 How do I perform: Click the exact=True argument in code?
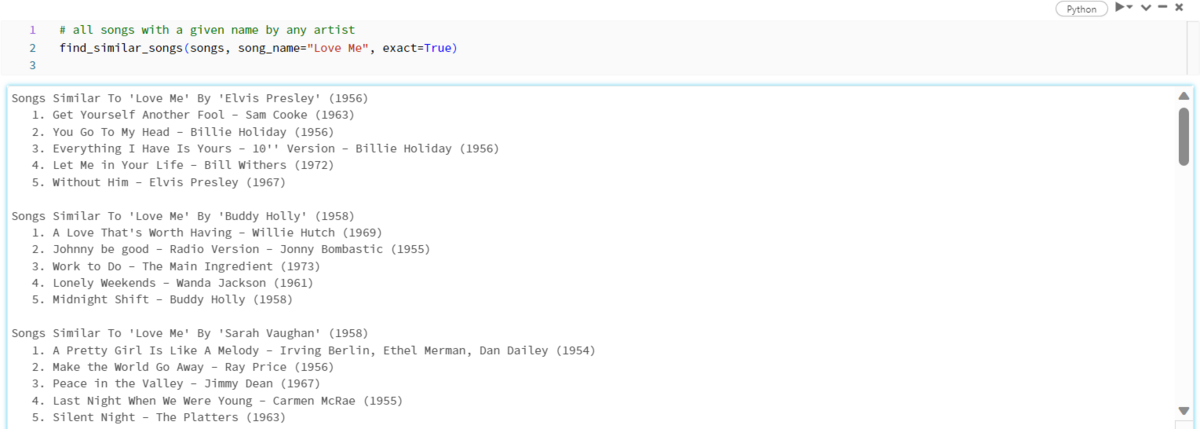[415, 48]
